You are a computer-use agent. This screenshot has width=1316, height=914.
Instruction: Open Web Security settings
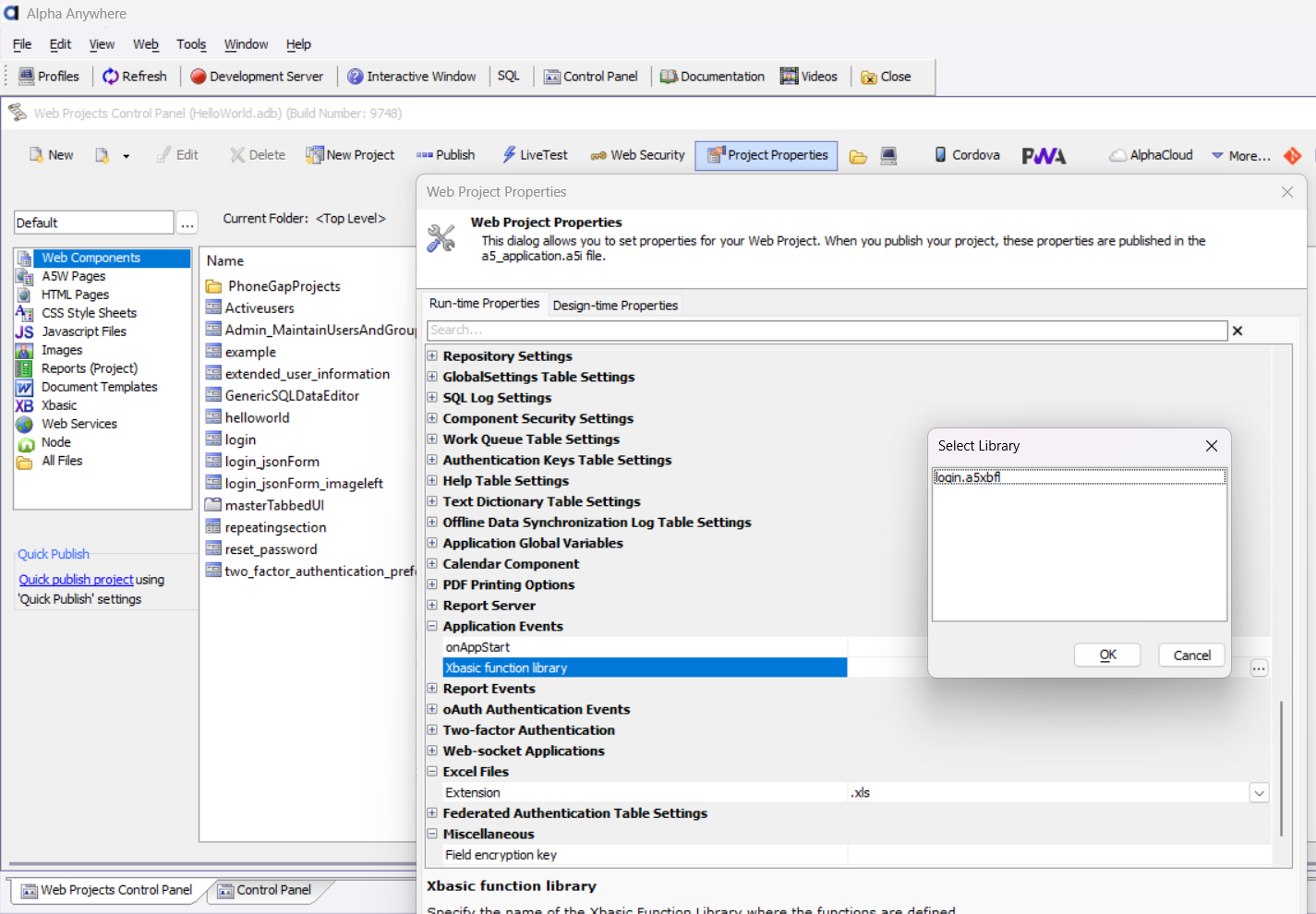637,155
